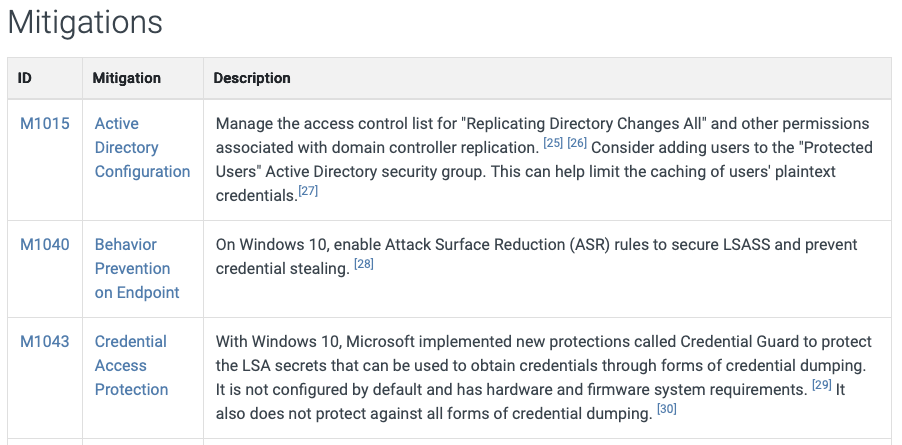View citation reference [29]
902x445 pixels.
(821, 385)
